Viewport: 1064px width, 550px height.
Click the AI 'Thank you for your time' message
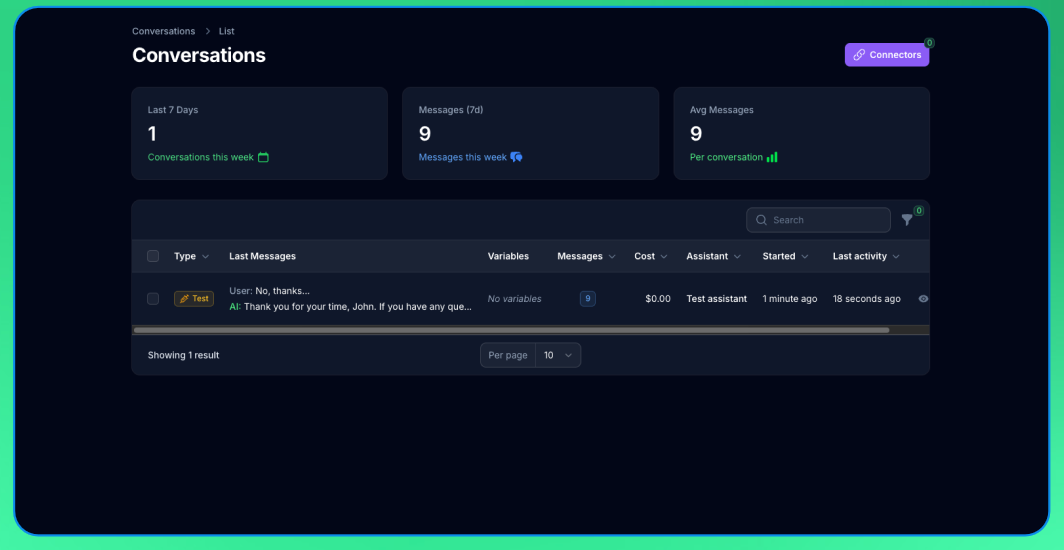pyautogui.click(x=350, y=307)
